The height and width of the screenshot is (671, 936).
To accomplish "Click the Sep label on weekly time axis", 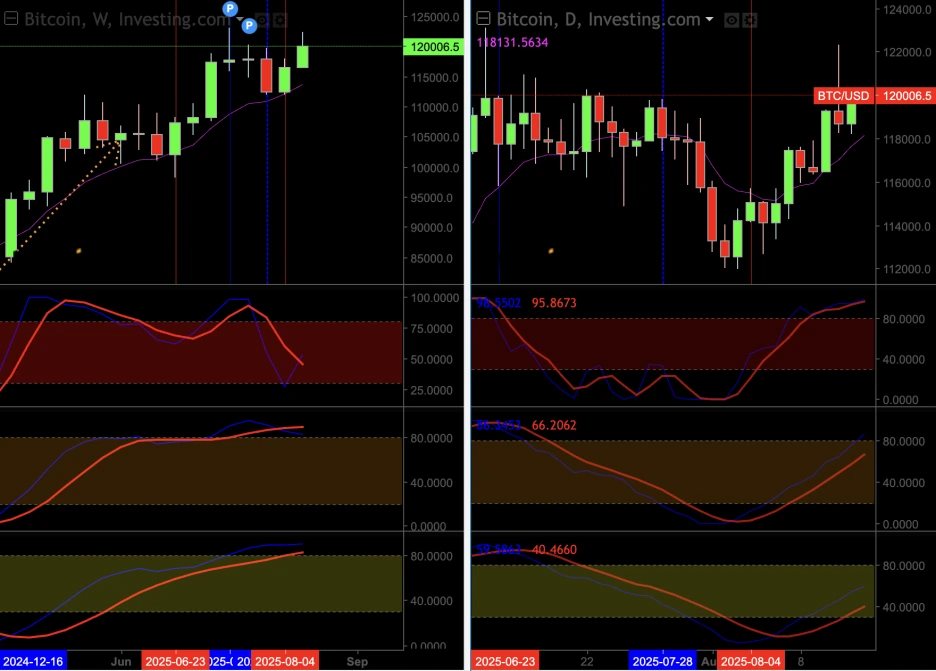I will pos(357,661).
